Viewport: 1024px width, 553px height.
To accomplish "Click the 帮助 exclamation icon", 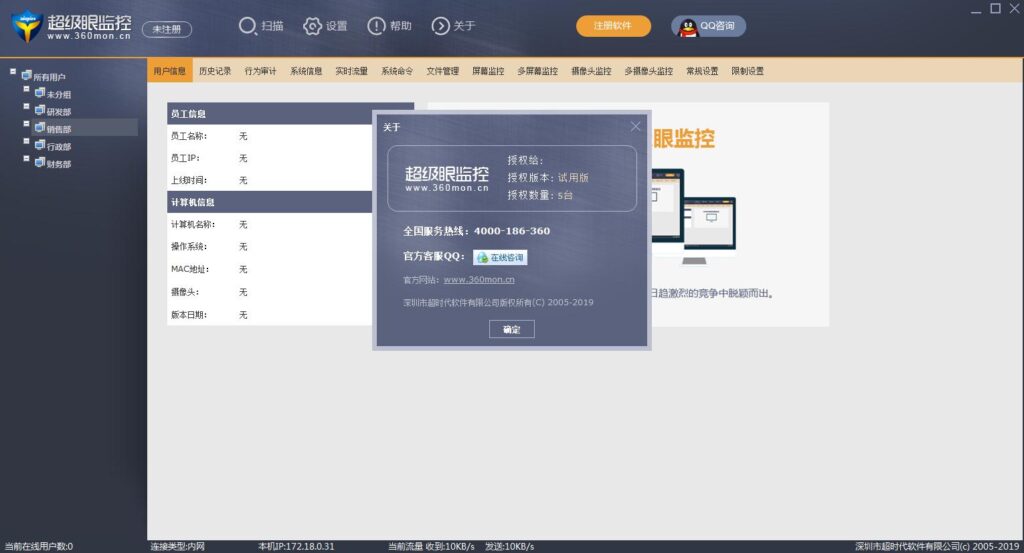I will point(376,26).
